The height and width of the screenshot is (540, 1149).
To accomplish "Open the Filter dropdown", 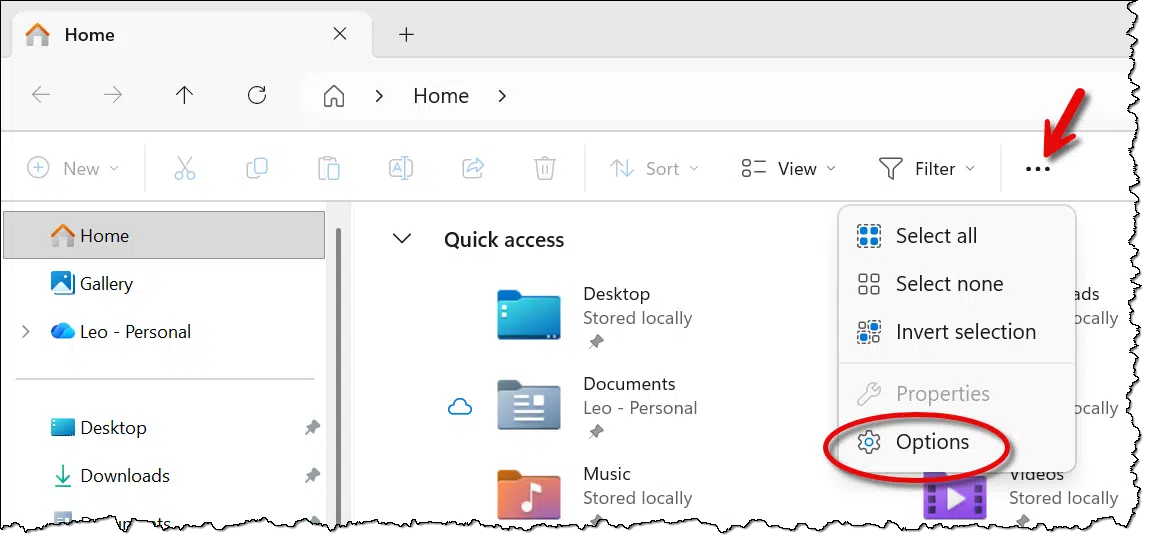I will click(x=926, y=168).
